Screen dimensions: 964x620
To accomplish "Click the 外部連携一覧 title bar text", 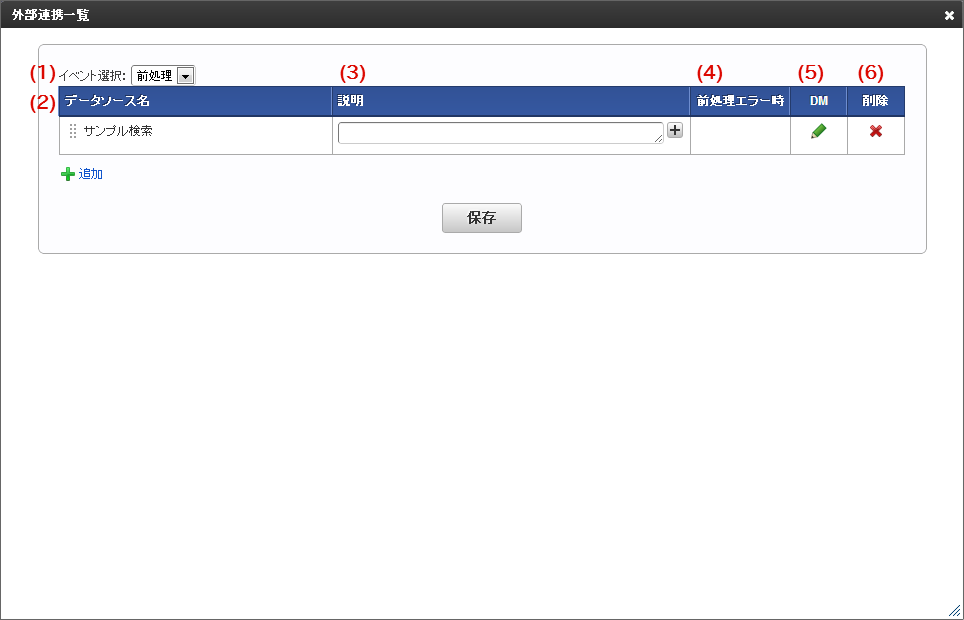I will (50, 15).
